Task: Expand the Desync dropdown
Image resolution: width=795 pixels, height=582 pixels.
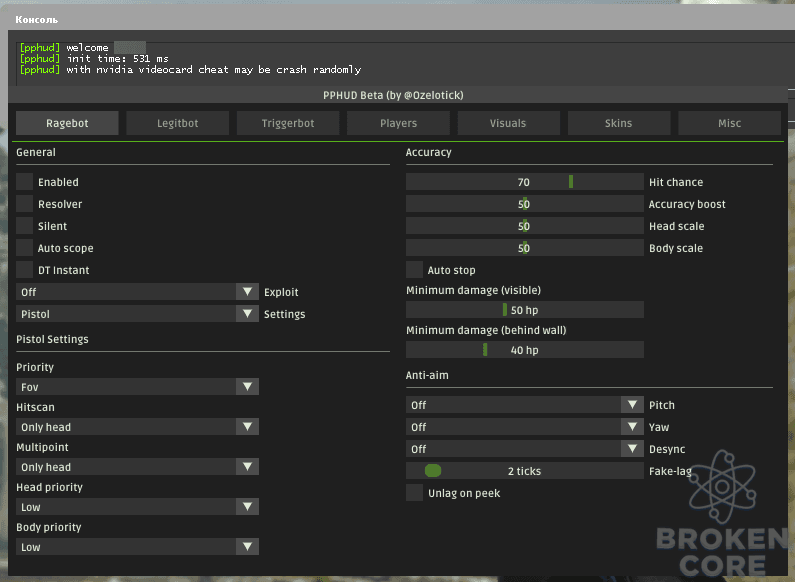Action: tap(525, 449)
